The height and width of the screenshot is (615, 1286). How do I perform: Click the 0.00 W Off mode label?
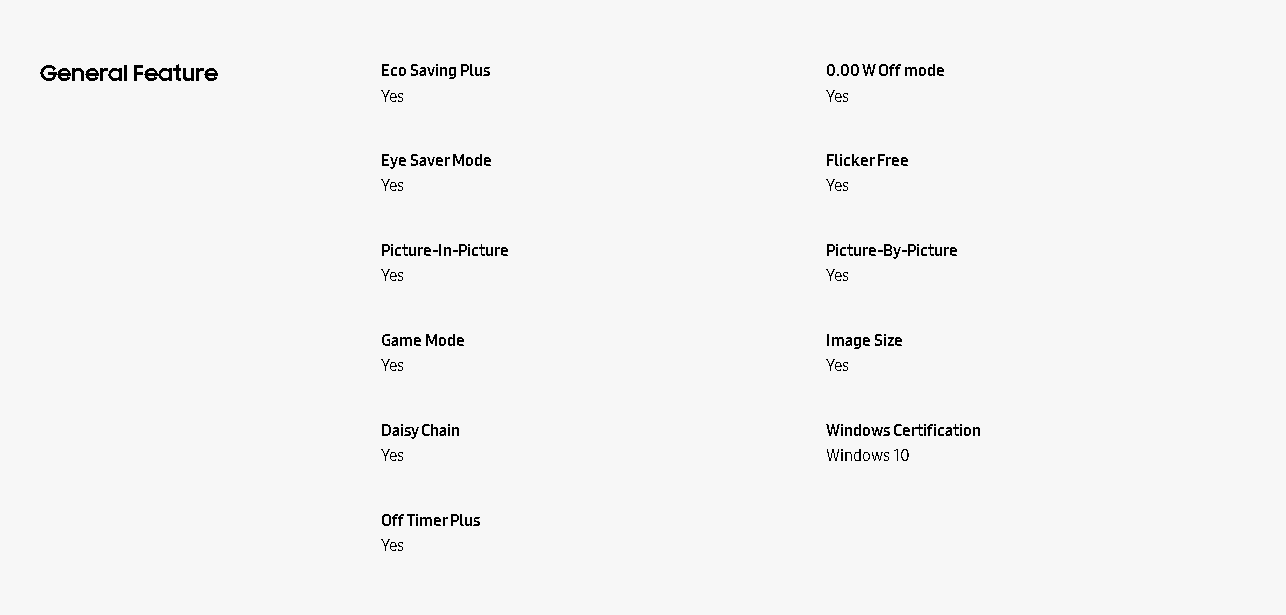point(885,70)
